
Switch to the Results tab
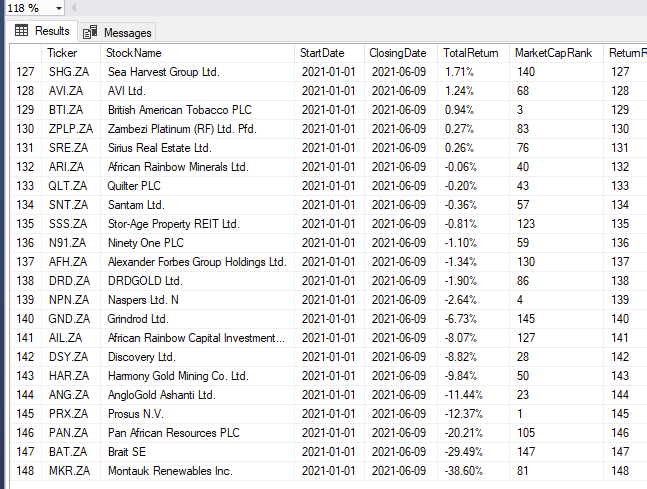click(x=42, y=31)
